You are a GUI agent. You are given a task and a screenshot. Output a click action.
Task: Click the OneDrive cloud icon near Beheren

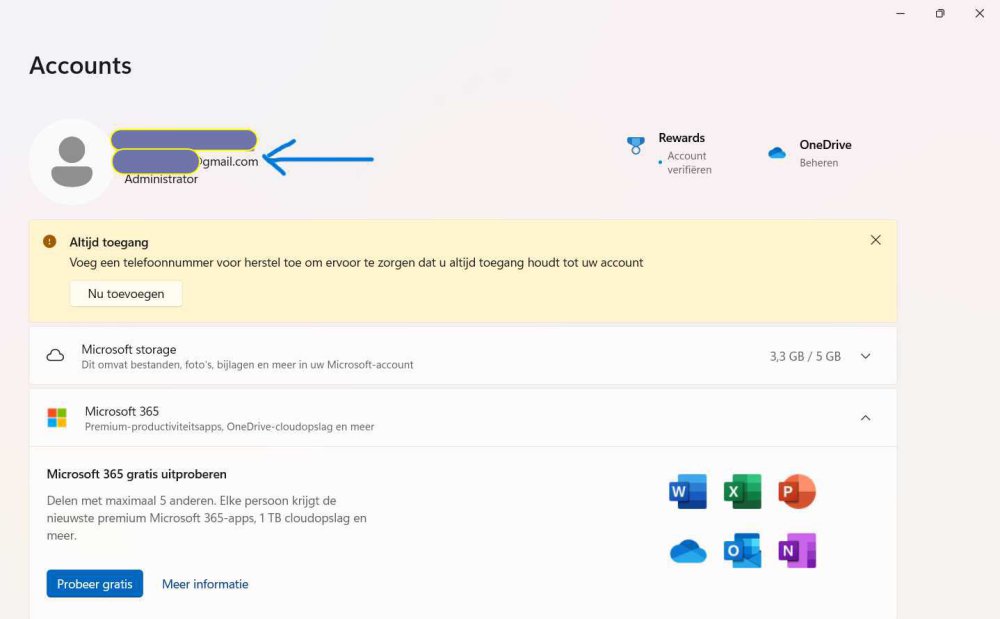point(777,153)
